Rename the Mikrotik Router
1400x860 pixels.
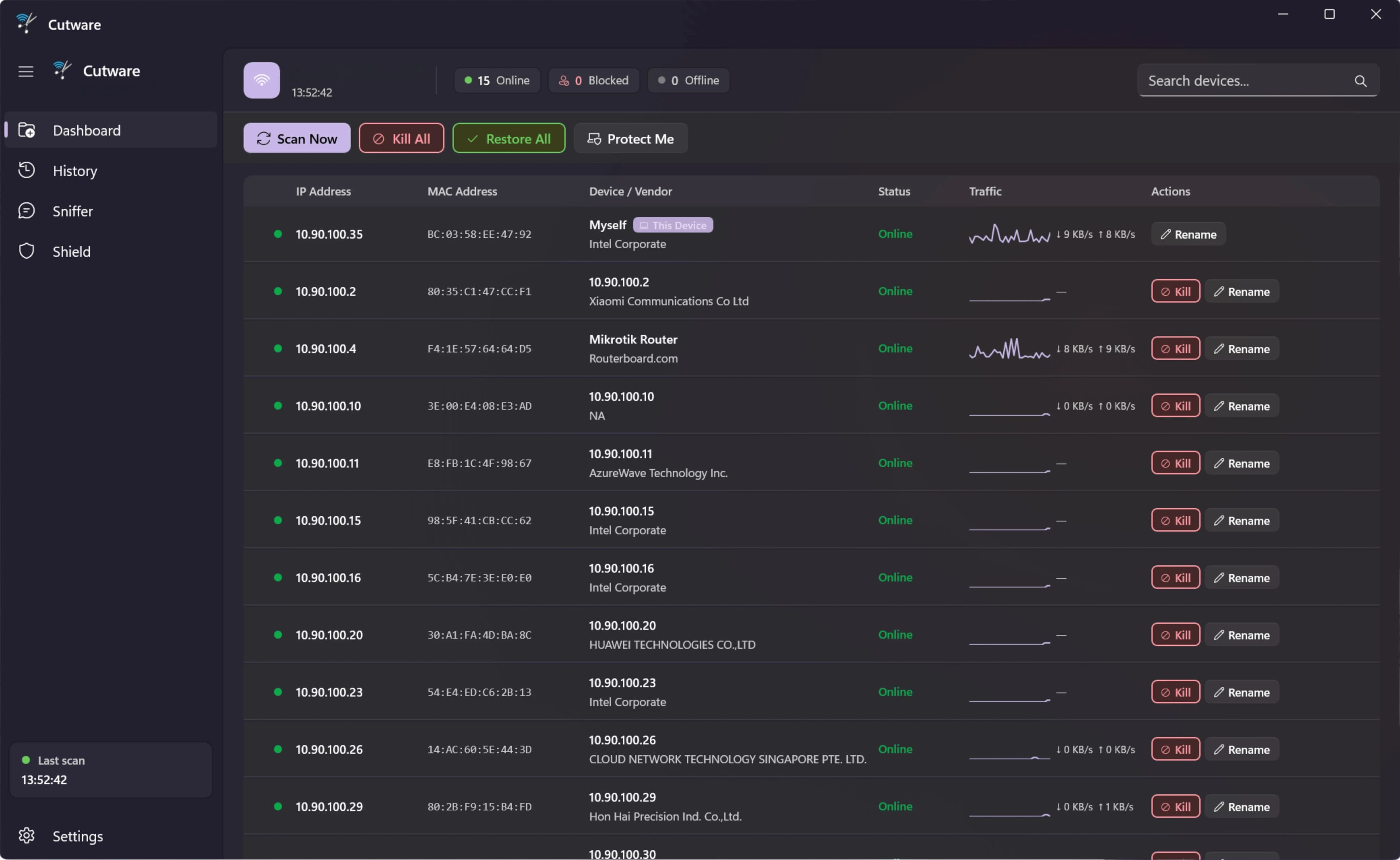1242,349
